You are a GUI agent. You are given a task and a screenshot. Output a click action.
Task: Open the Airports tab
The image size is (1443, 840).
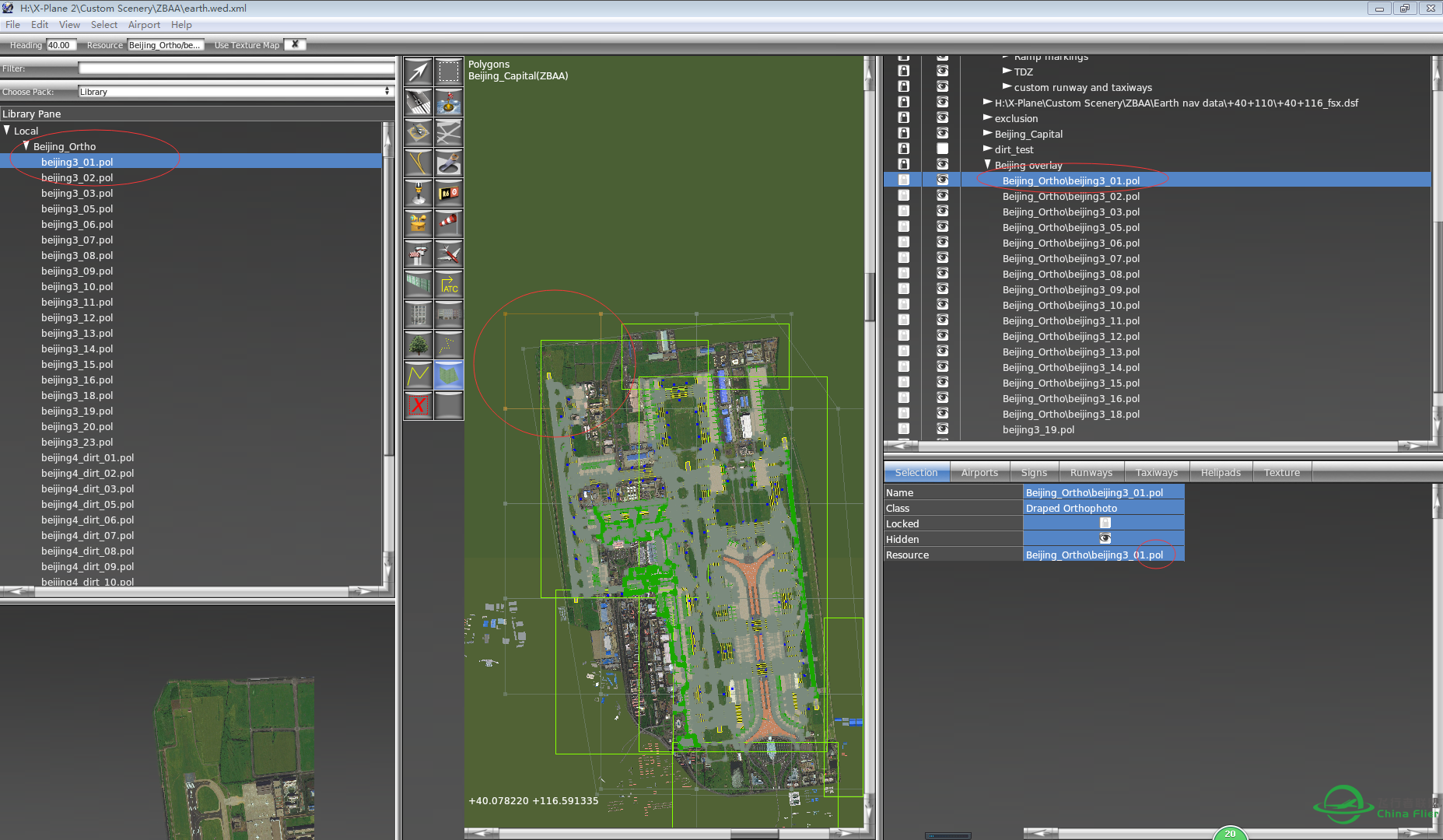[x=979, y=472]
